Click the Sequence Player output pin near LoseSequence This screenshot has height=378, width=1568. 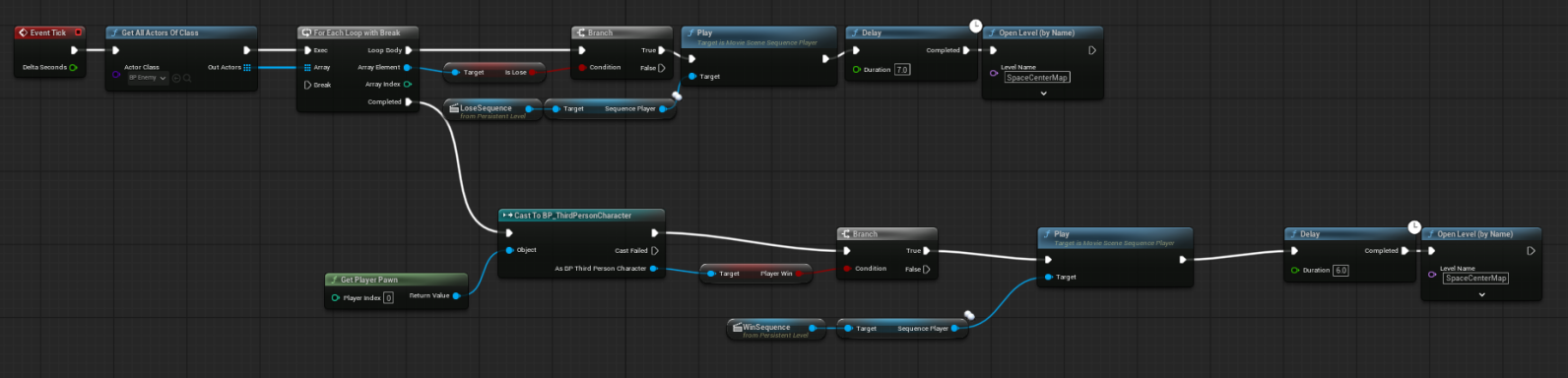[663, 109]
